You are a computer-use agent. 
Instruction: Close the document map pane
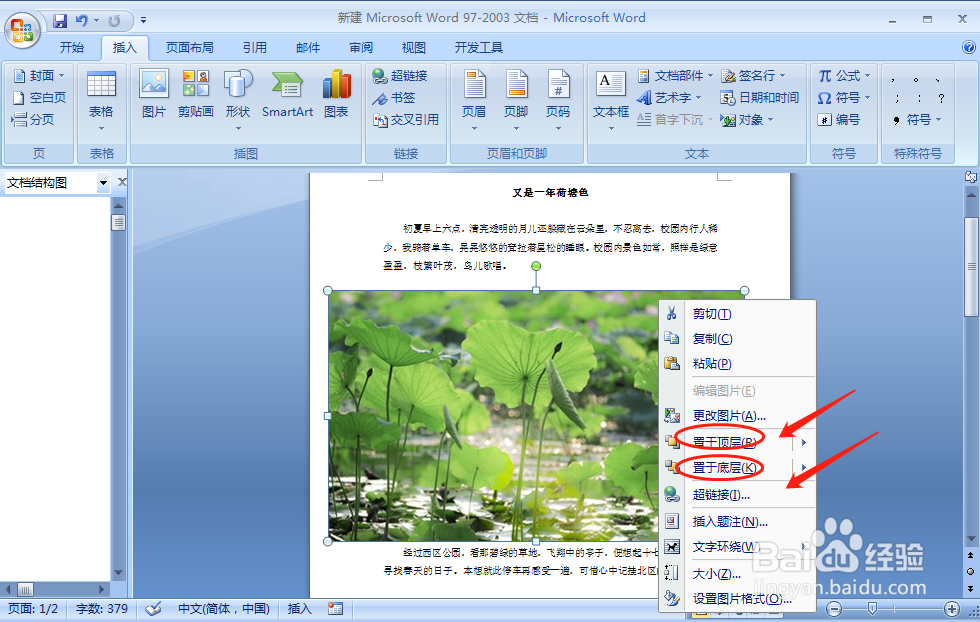click(x=122, y=181)
